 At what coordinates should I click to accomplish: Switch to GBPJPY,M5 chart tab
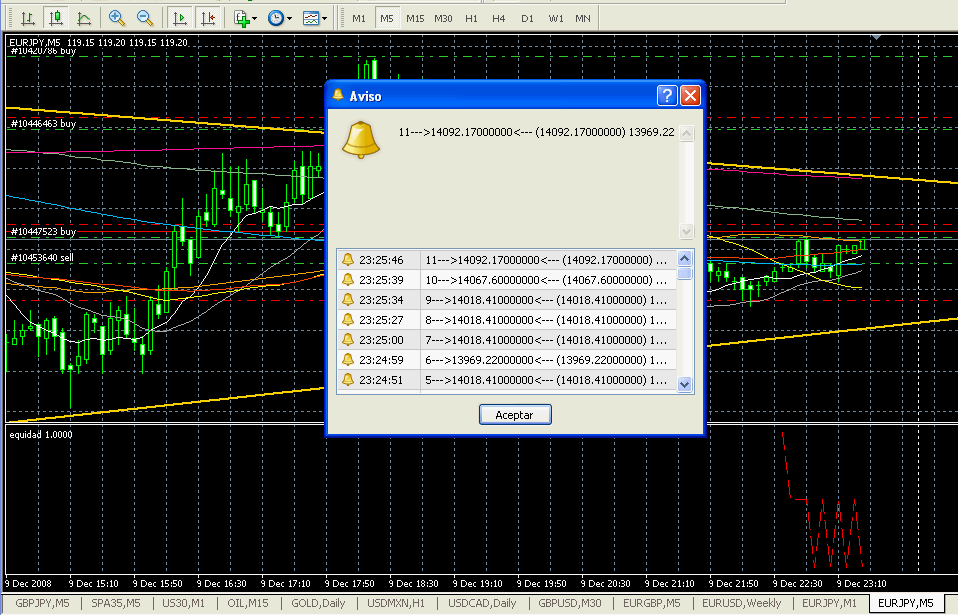(42, 603)
